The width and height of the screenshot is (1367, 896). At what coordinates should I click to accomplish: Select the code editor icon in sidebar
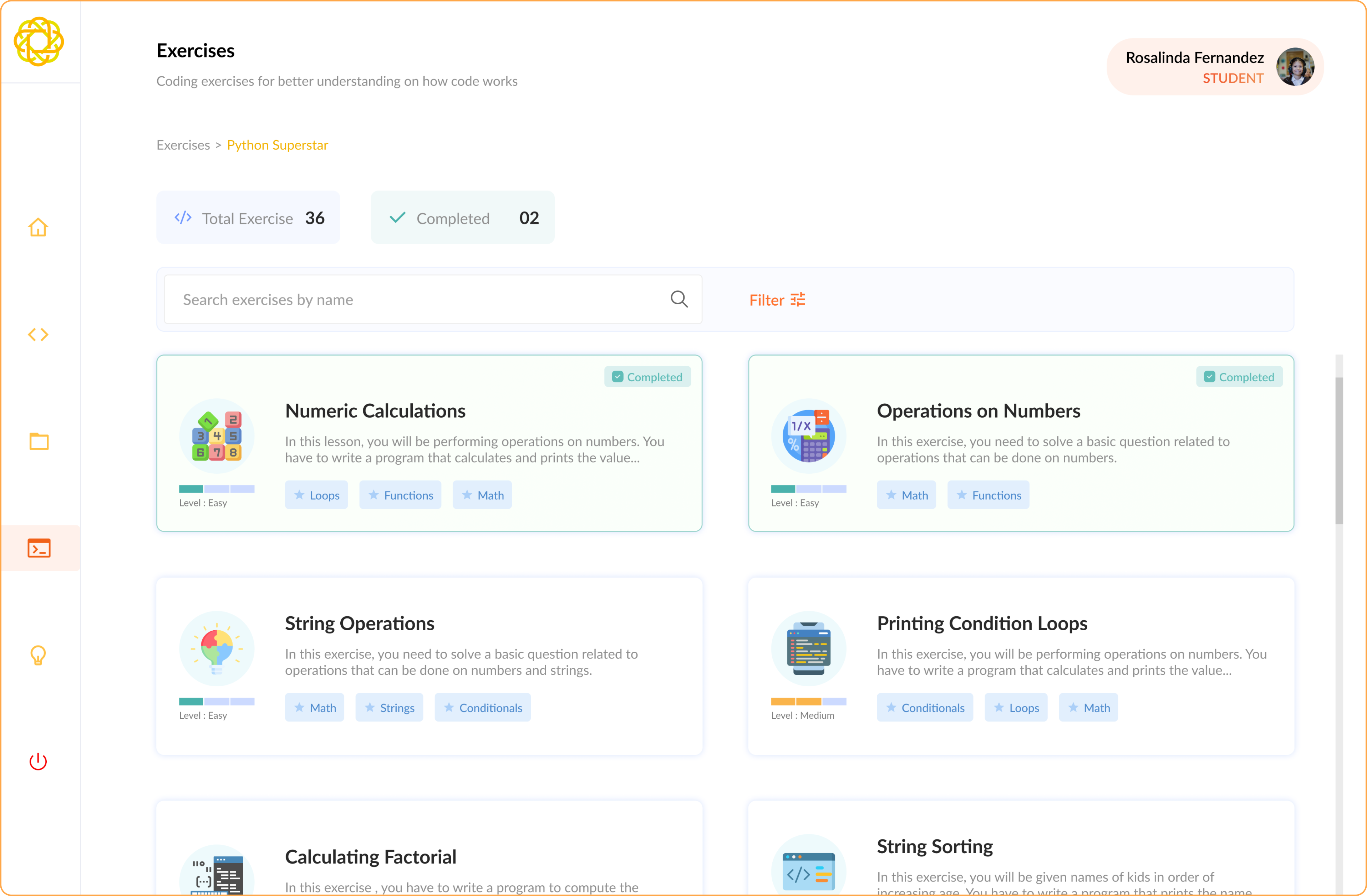pos(39,334)
